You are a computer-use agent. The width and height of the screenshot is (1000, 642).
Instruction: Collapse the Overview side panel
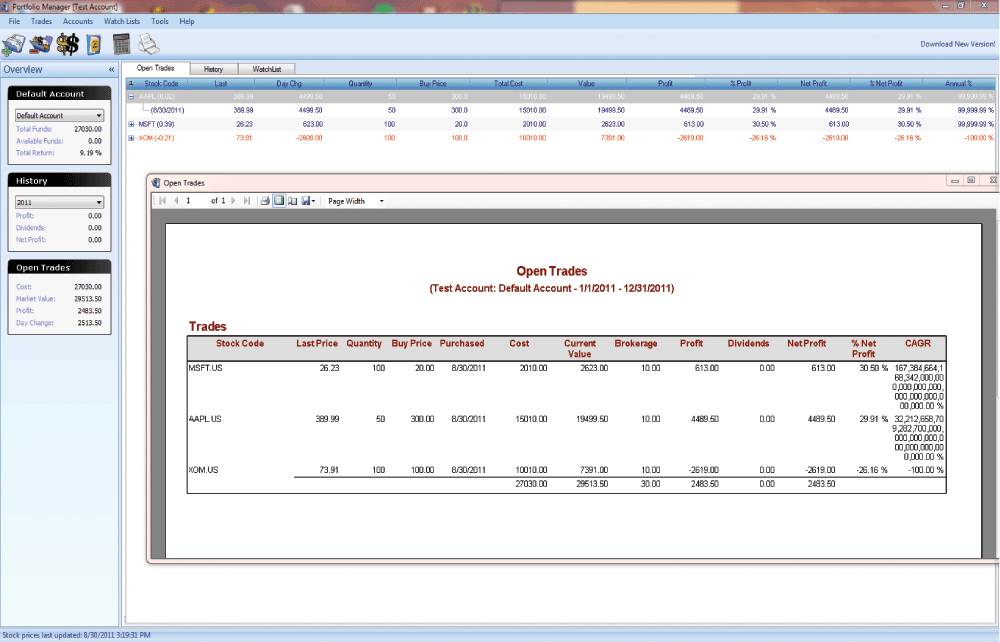111,70
